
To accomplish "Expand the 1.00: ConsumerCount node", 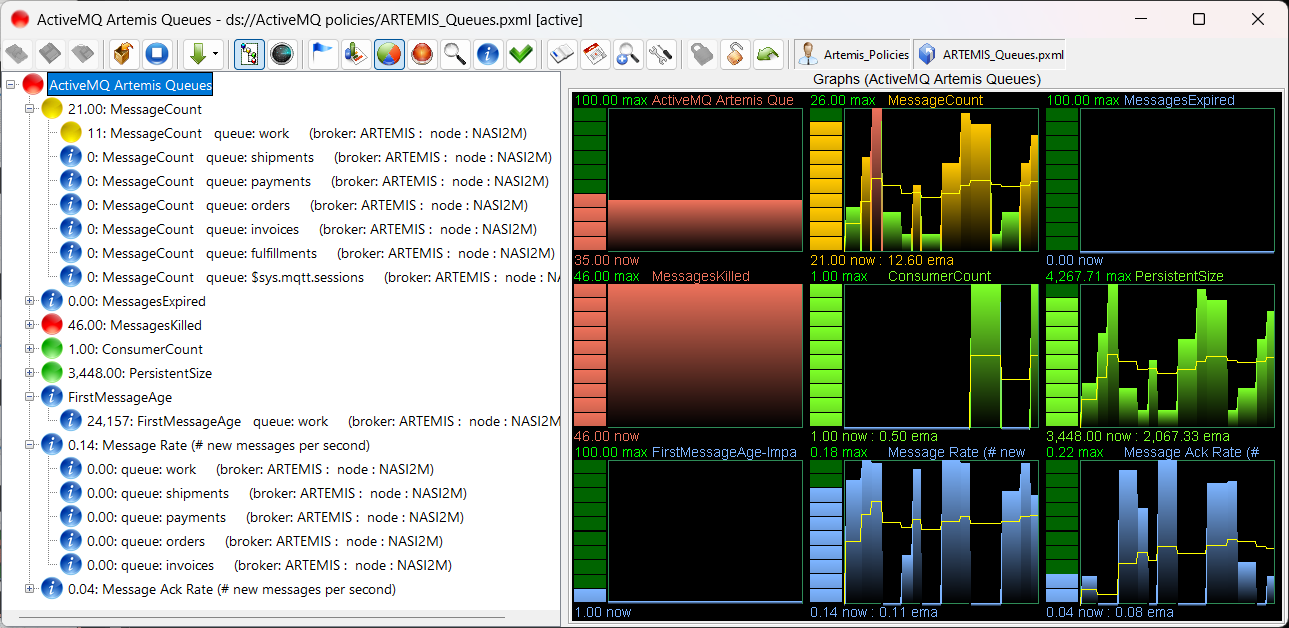I will coord(30,349).
